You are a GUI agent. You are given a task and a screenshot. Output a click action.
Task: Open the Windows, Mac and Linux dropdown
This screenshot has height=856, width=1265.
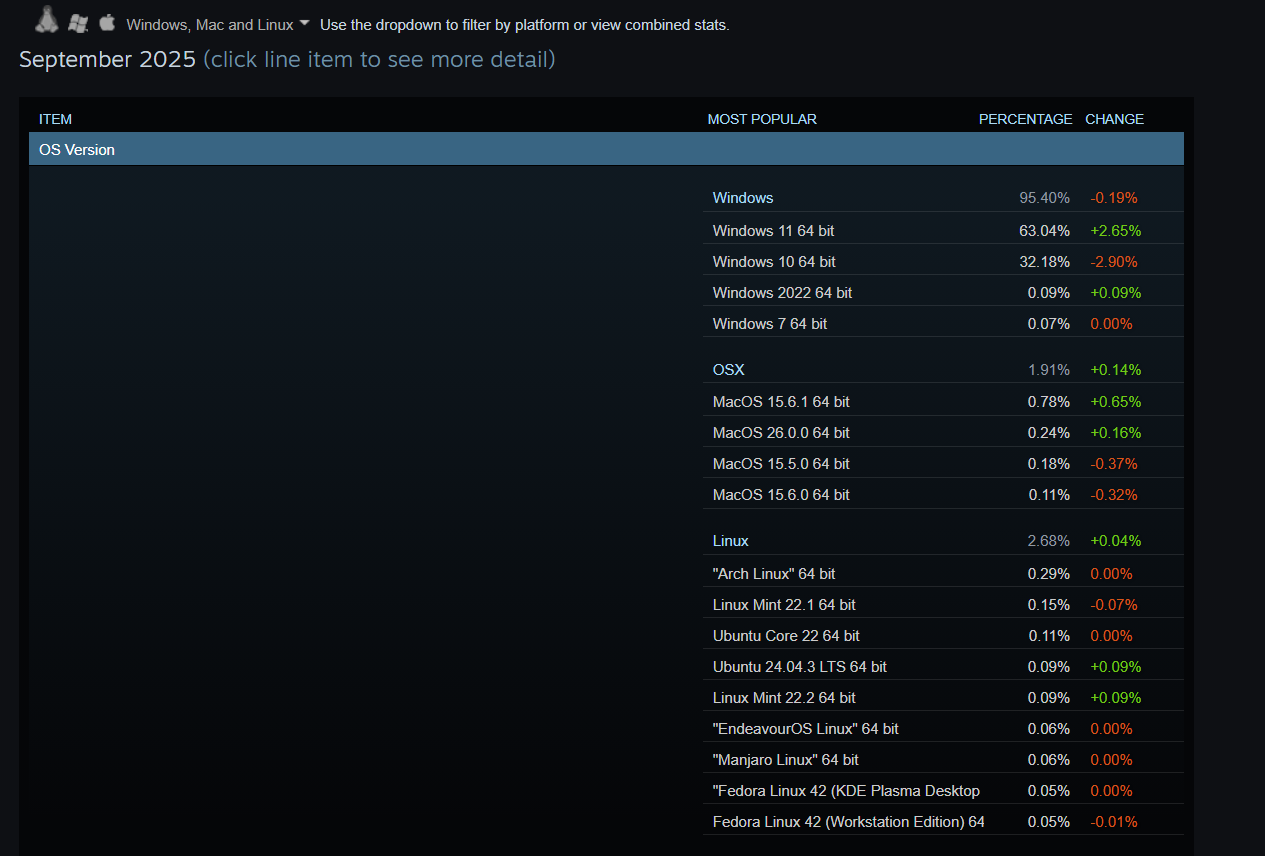(x=218, y=25)
